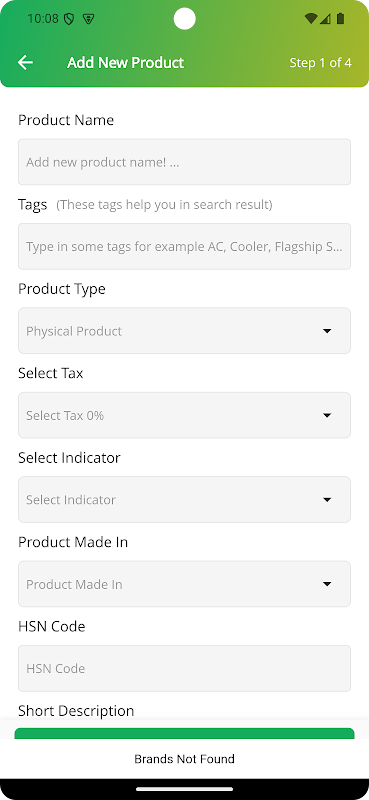Tap the shield icon in status bar

click(x=69, y=19)
